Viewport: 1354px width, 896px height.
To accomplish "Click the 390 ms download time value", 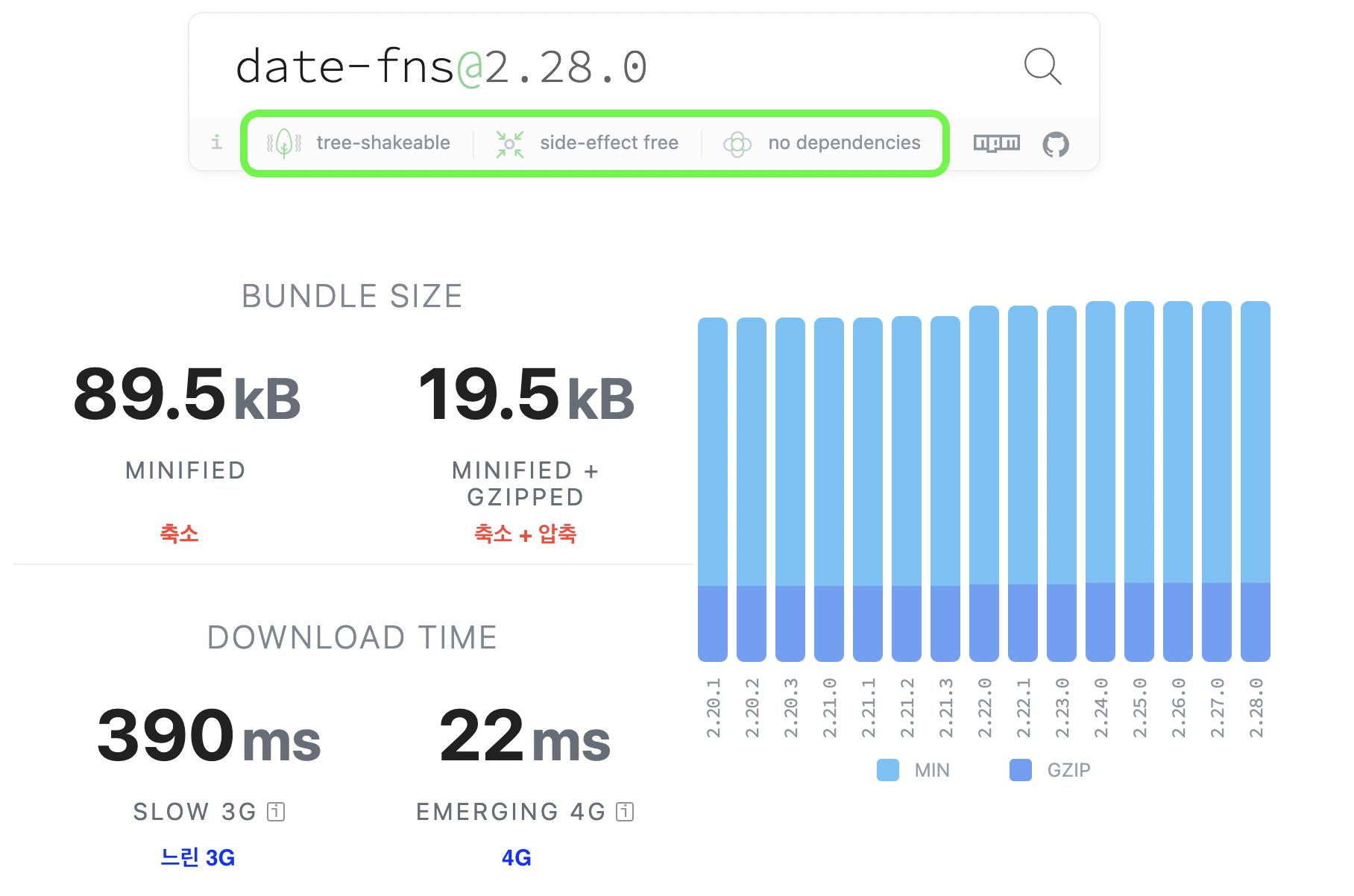I will tap(209, 736).
